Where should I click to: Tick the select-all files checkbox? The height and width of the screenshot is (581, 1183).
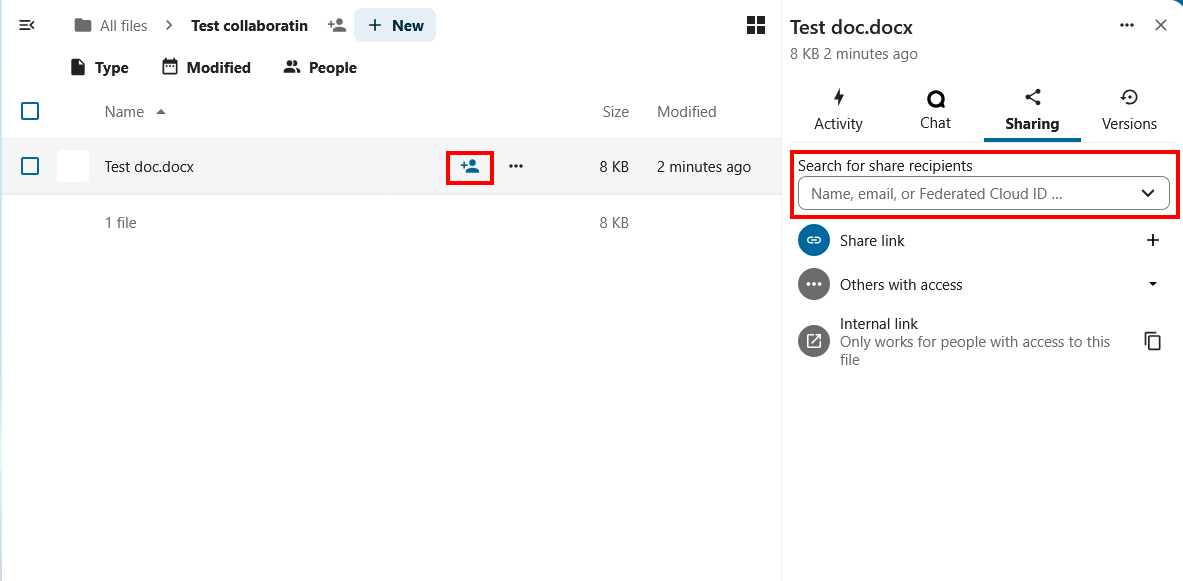tap(30, 111)
